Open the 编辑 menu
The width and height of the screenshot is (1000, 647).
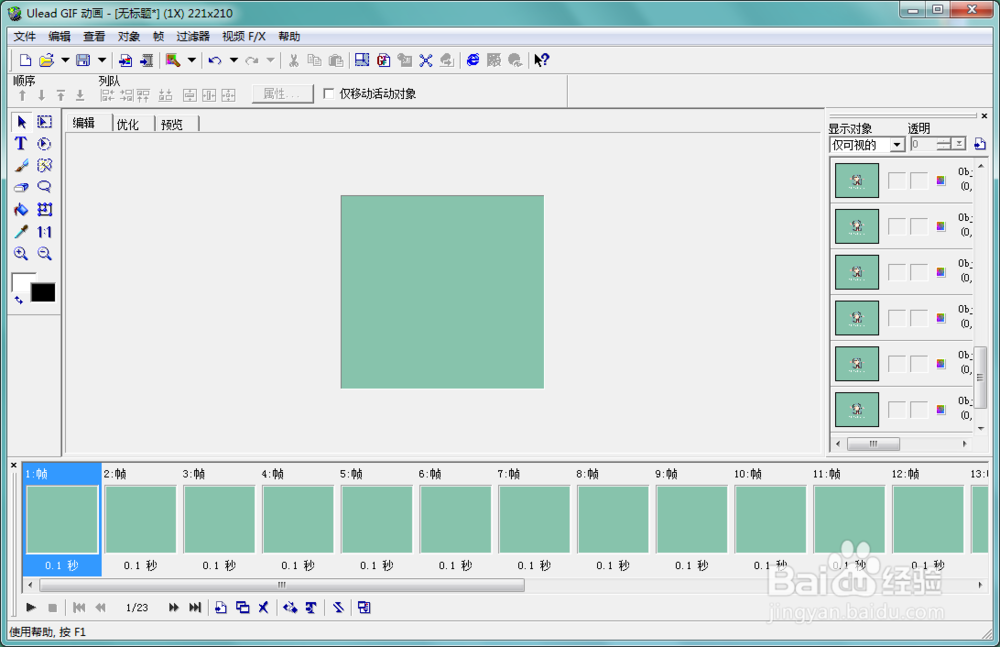pos(59,36)
